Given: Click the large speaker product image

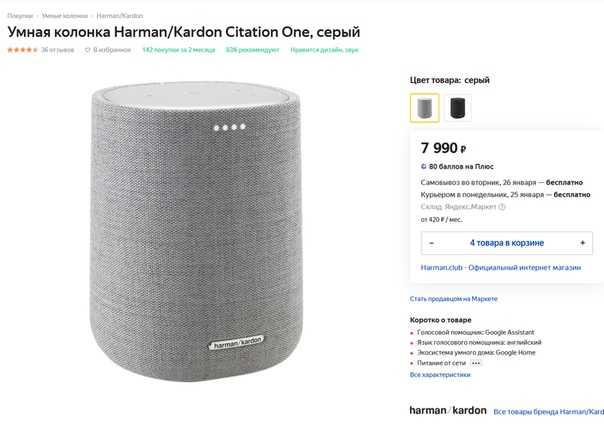Looking at the screenshot, I should (x=196, y=231).
